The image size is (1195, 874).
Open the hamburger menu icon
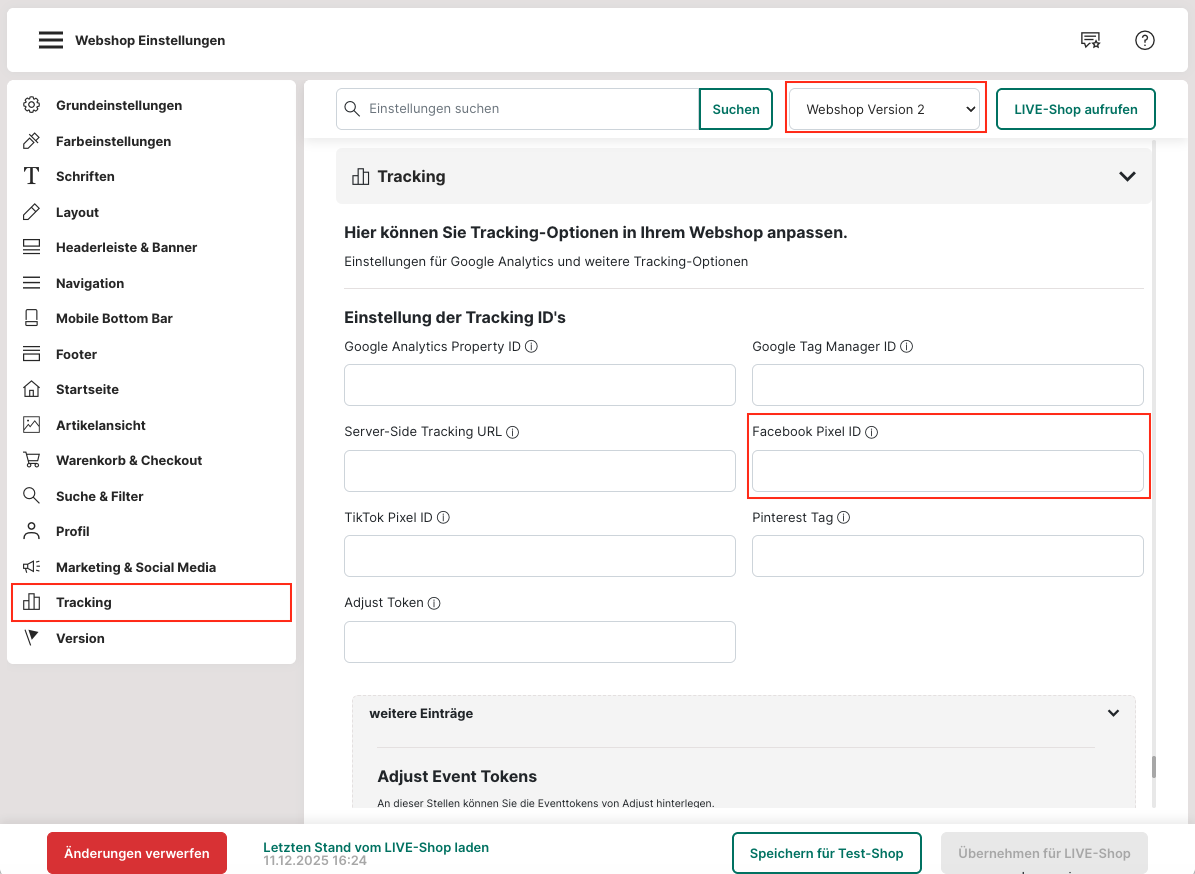click(x=51, y=40)
